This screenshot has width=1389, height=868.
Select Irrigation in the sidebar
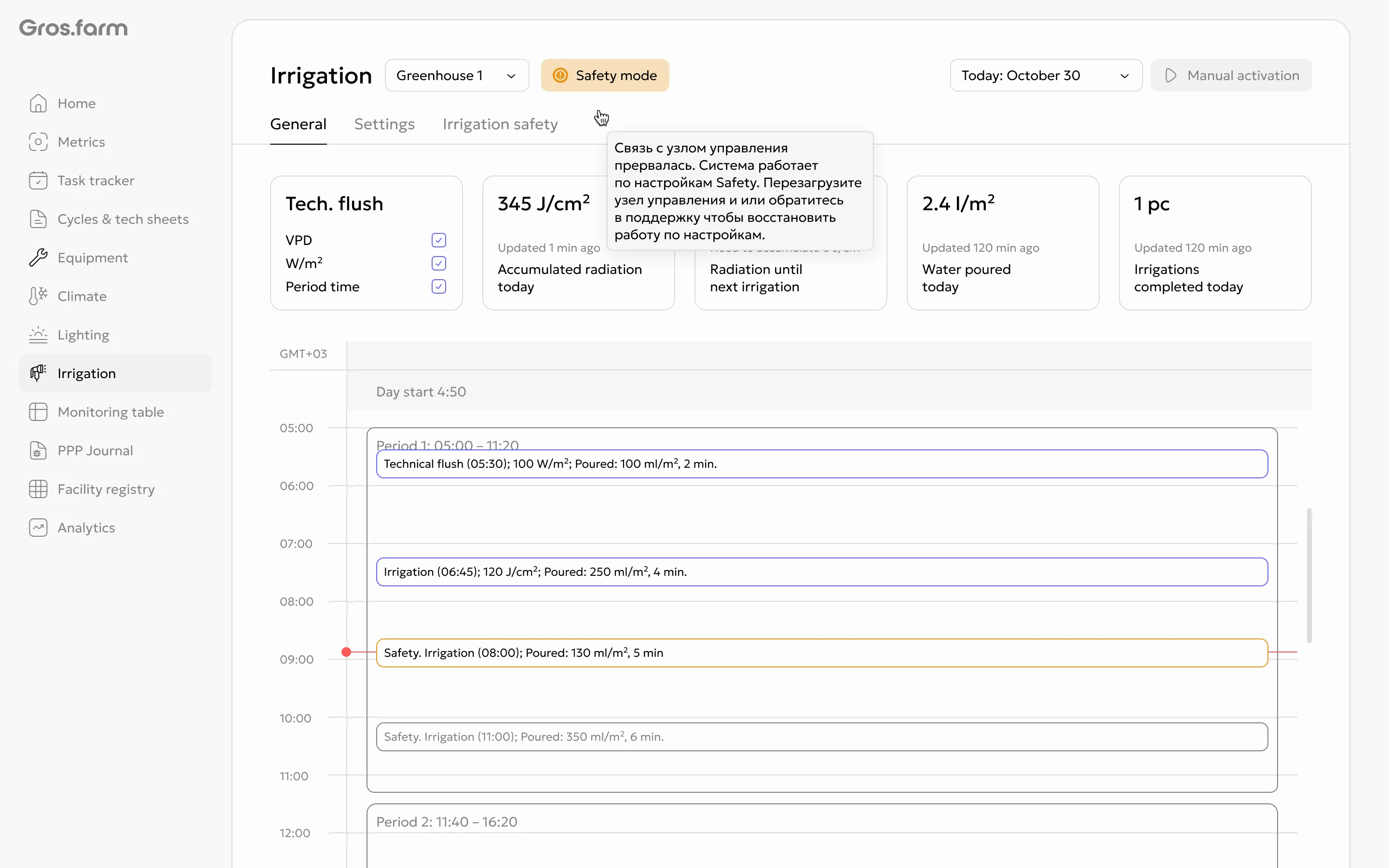115,373
